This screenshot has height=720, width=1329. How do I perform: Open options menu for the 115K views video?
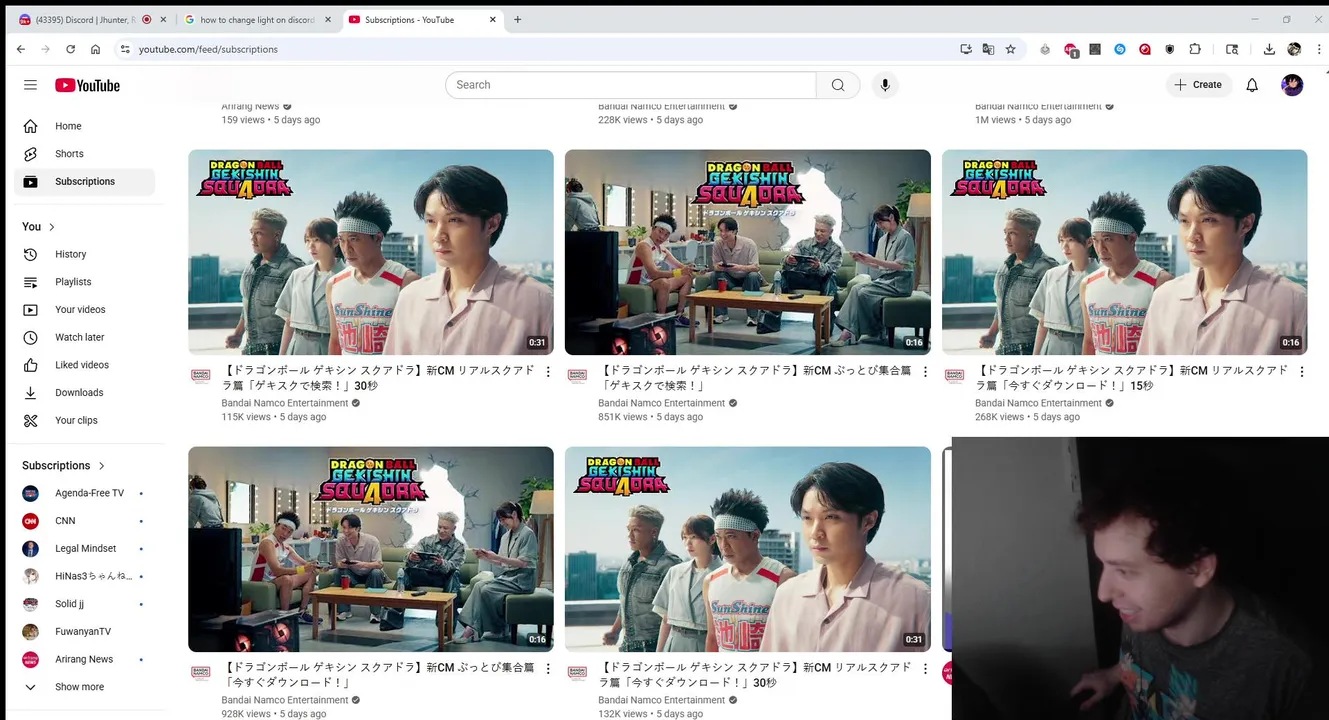[x=548, y=372]
